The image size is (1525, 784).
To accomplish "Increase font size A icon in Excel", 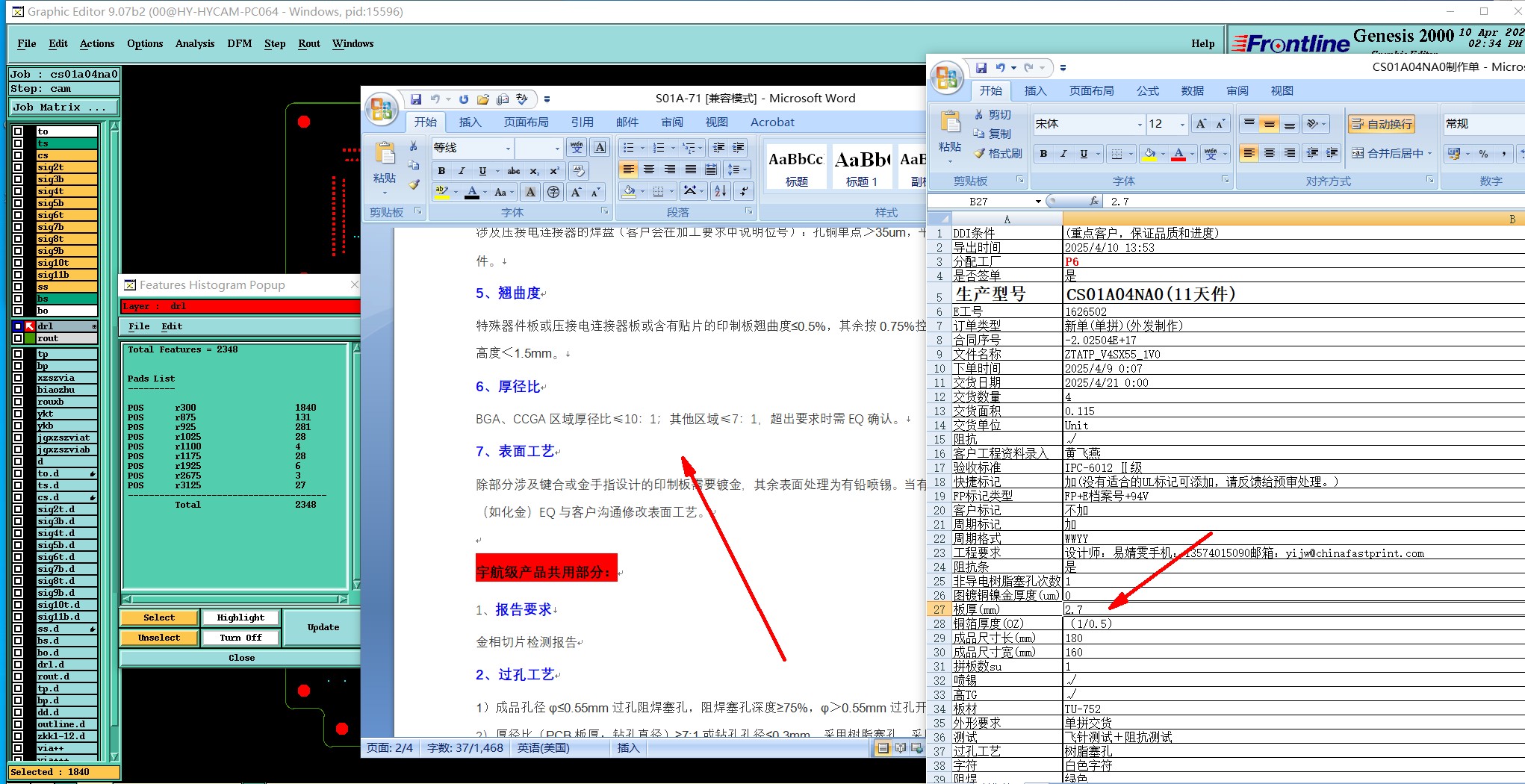I will click(1201, 124).
